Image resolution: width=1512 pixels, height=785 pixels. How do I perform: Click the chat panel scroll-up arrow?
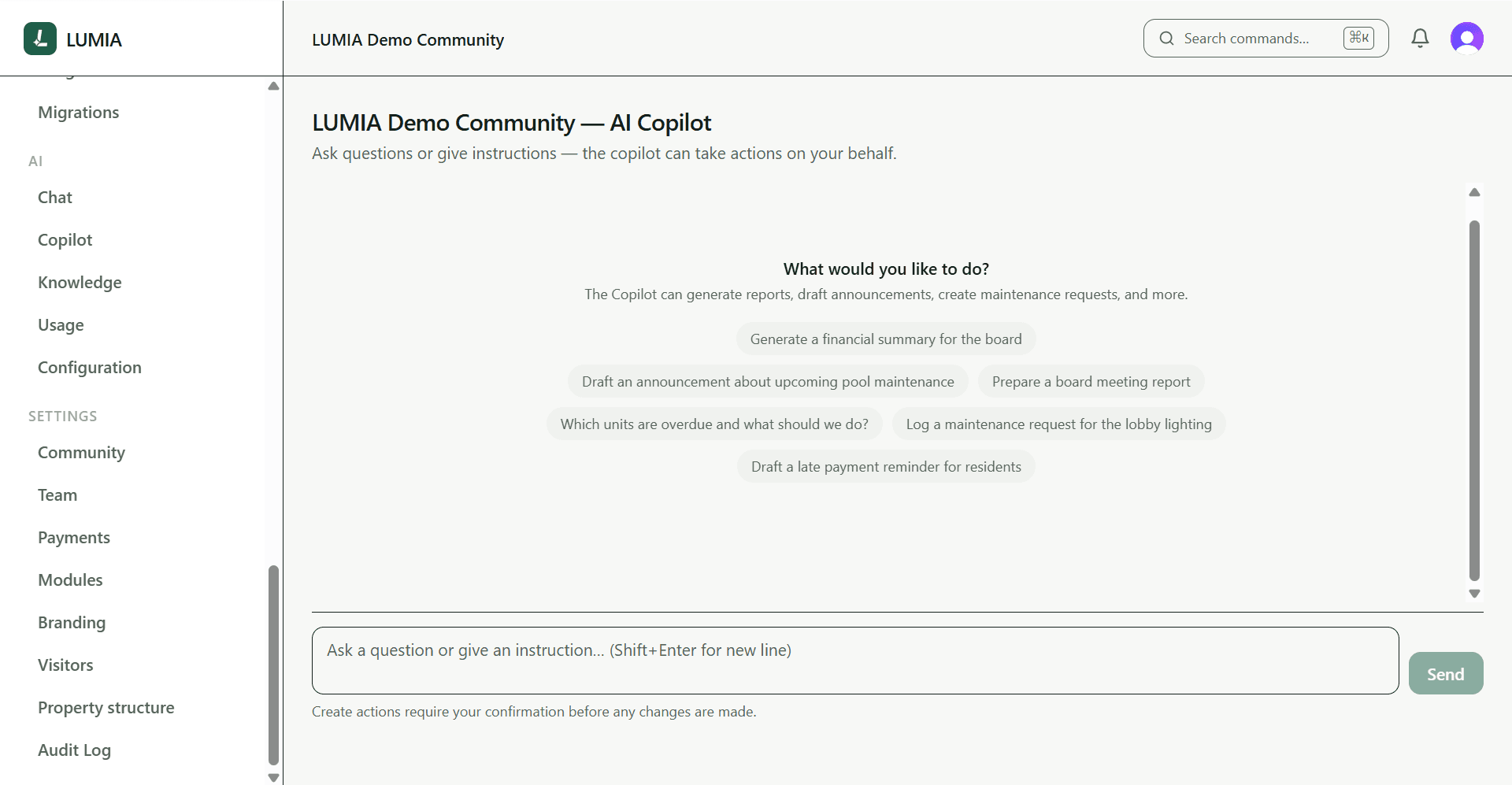(x=1475, y=192)
